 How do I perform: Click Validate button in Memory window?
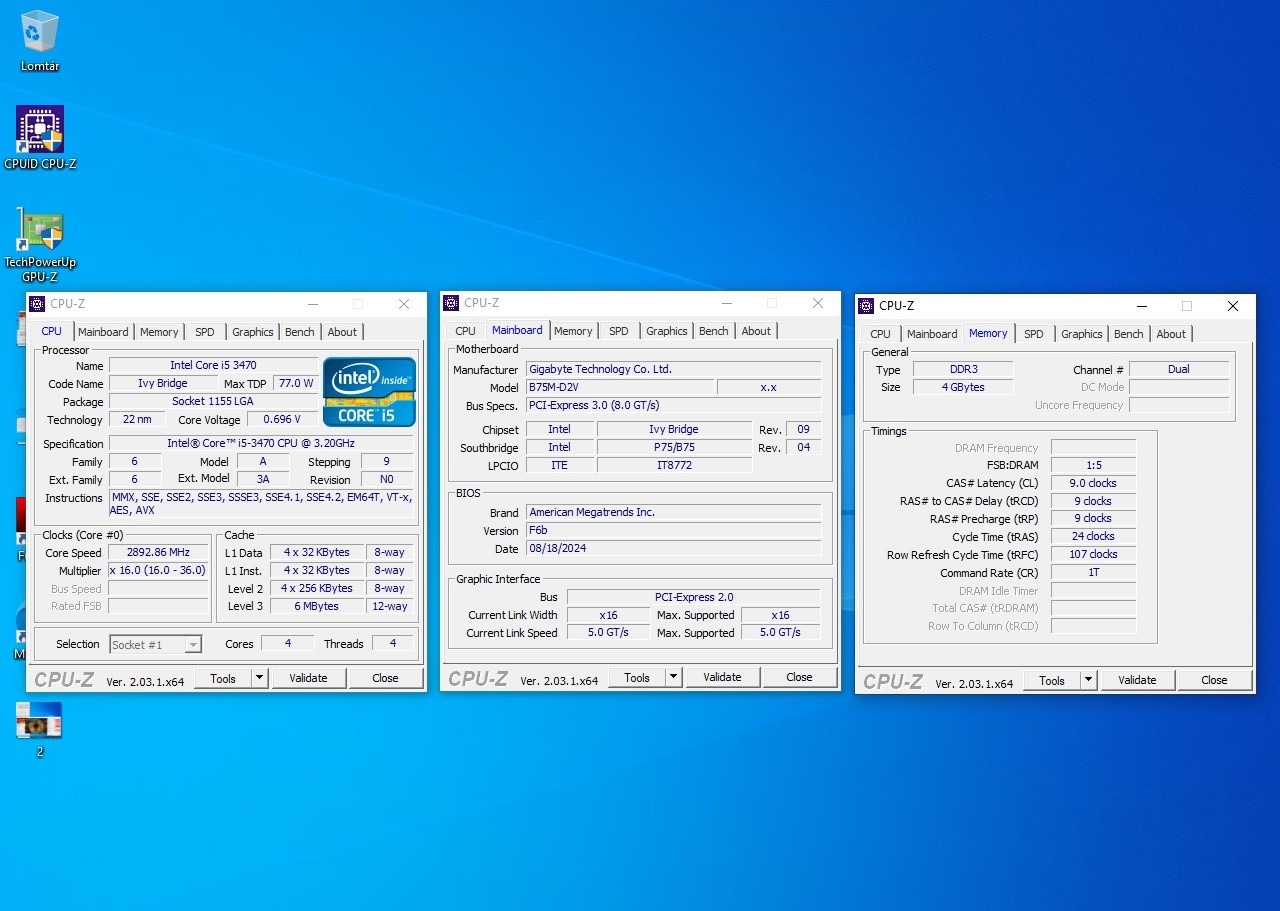1137,680
